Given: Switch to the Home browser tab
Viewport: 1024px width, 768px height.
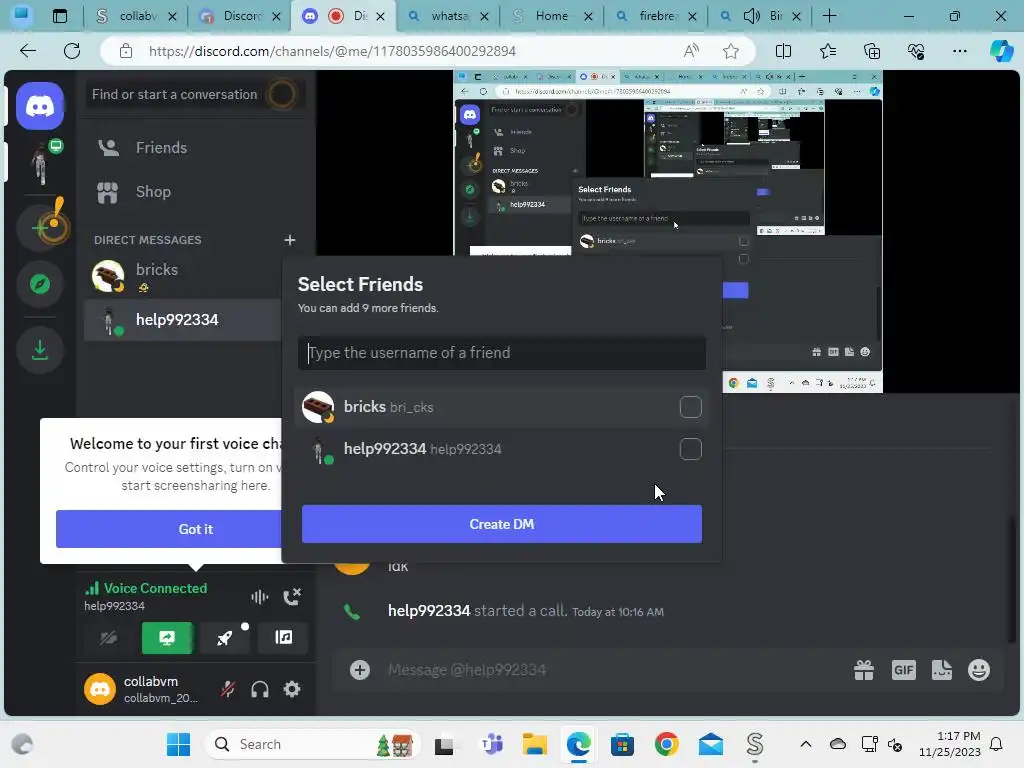Looking at the screenshot, I should pyautogui.click(x=552, y=16).
